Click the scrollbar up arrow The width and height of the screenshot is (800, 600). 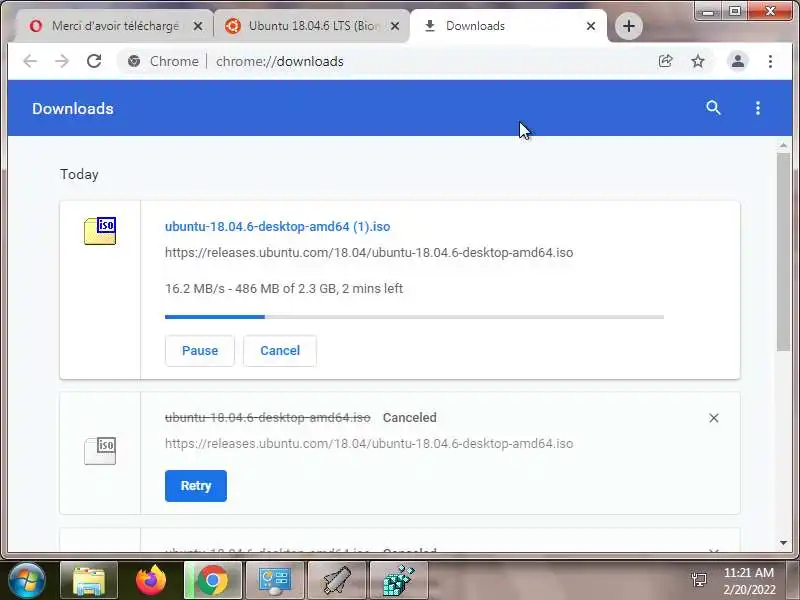click(x=783, y=145)
